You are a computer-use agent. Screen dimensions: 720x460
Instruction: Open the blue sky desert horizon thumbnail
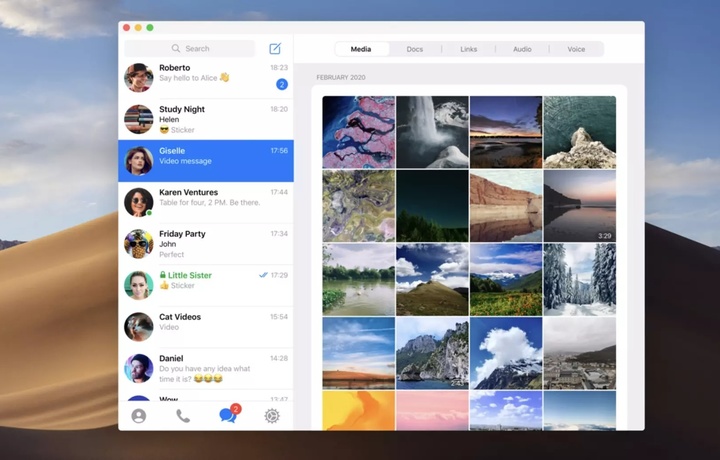pos(359,353)
